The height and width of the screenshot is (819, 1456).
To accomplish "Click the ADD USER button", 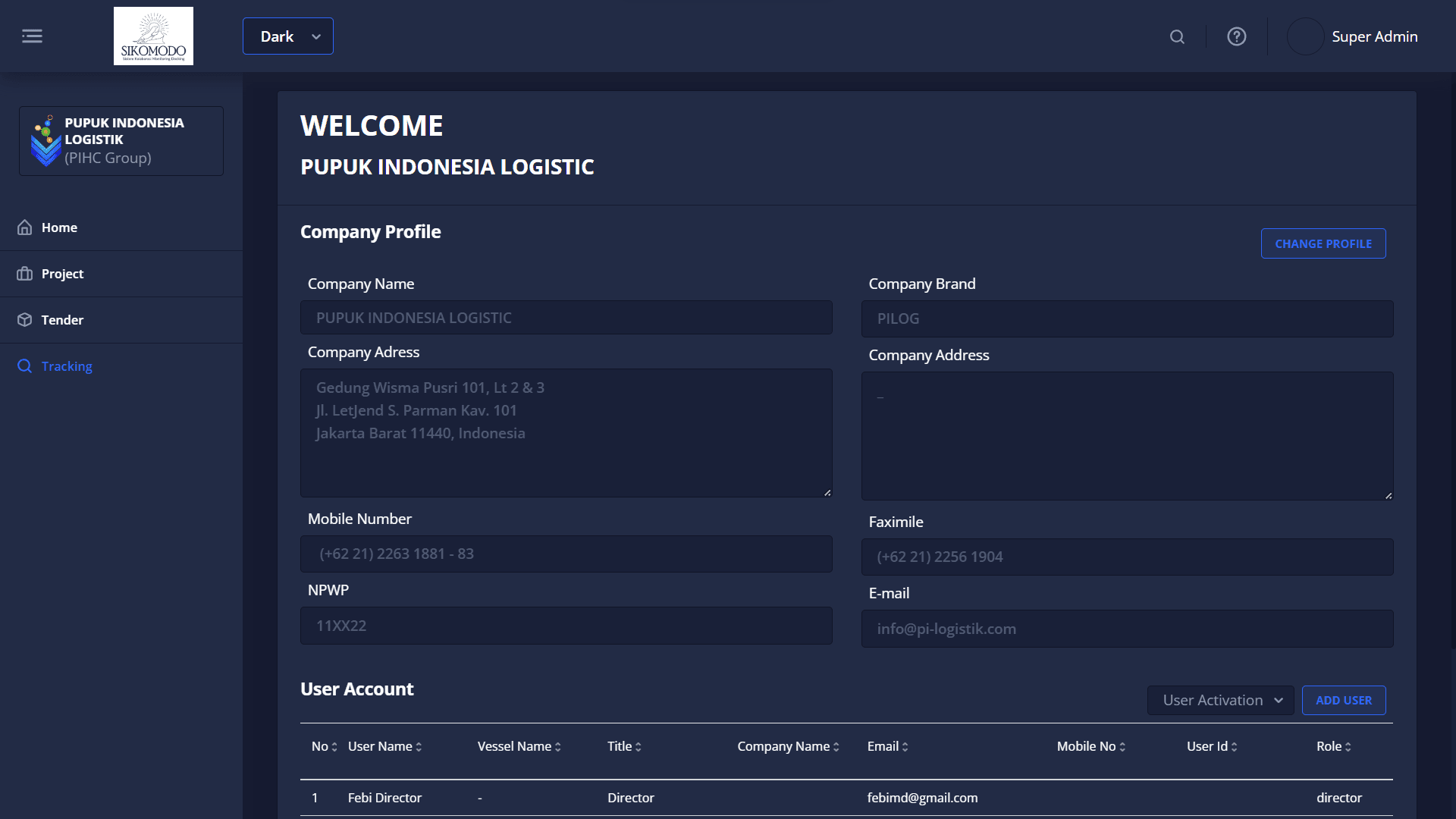I will pyautogui.click(x=1344, y=700).
